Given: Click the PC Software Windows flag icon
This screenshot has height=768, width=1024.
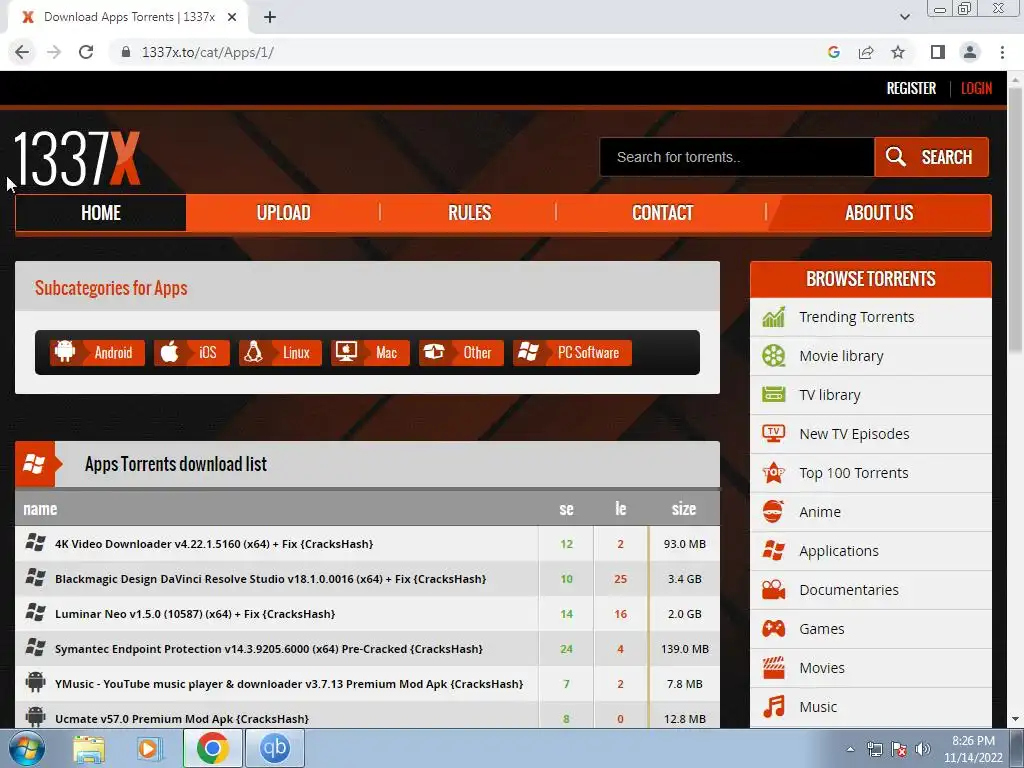Looking at the screenshot, I should [528, 352].
